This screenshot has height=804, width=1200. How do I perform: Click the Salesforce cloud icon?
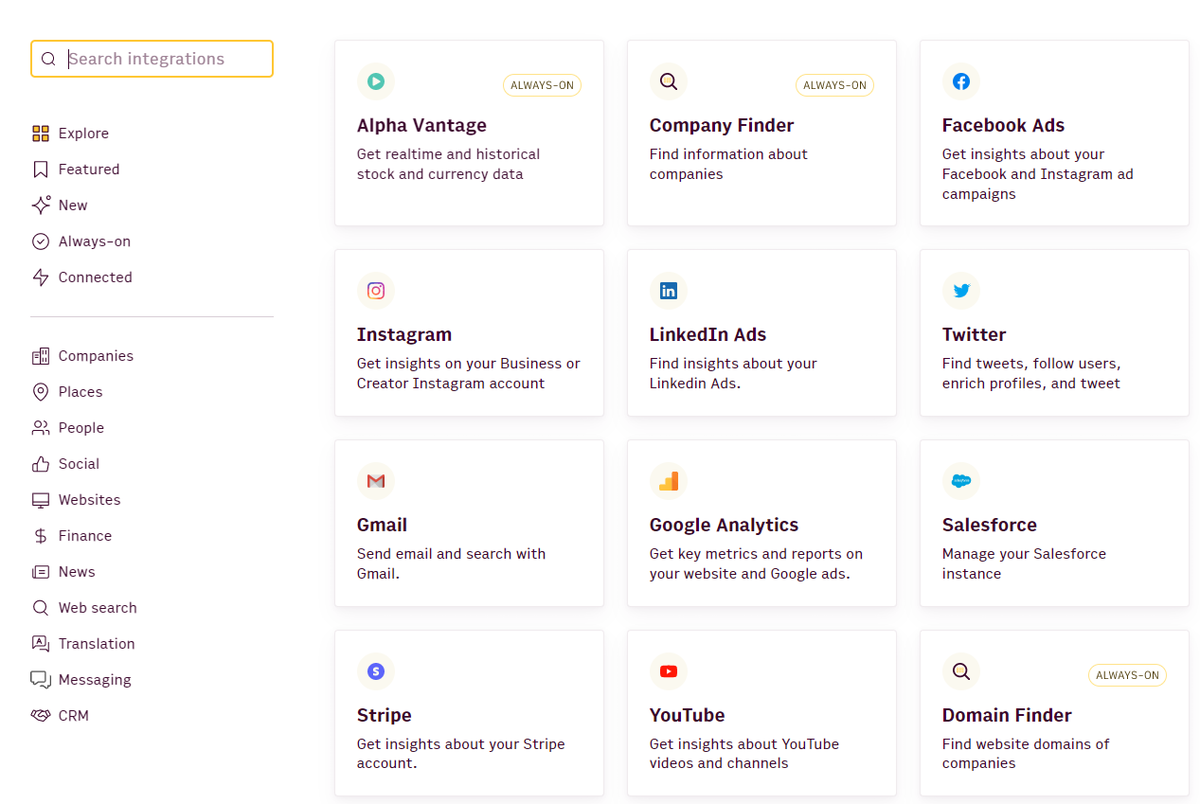pos(961,481)
